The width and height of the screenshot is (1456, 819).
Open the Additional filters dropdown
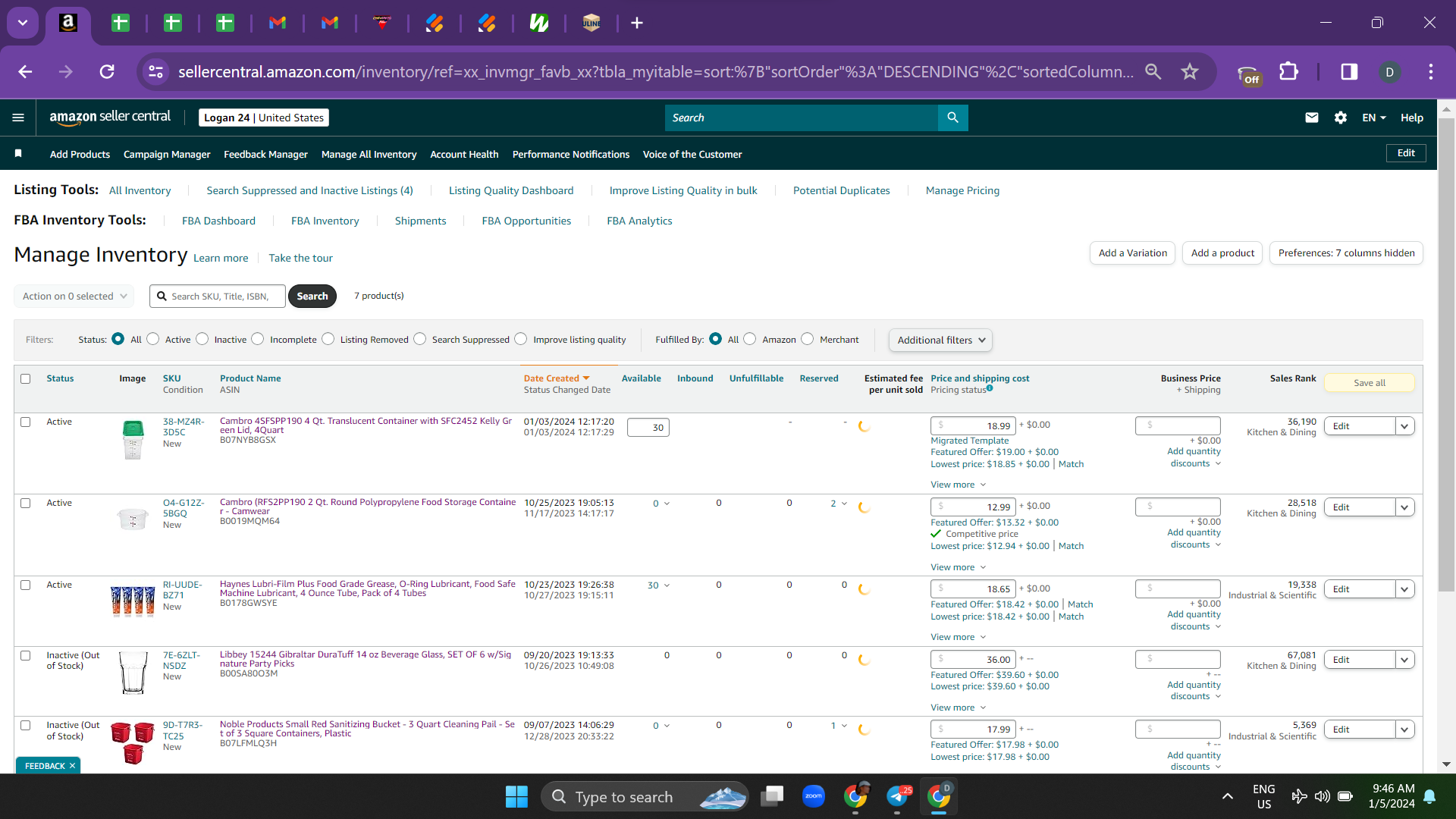coord(940,340)
